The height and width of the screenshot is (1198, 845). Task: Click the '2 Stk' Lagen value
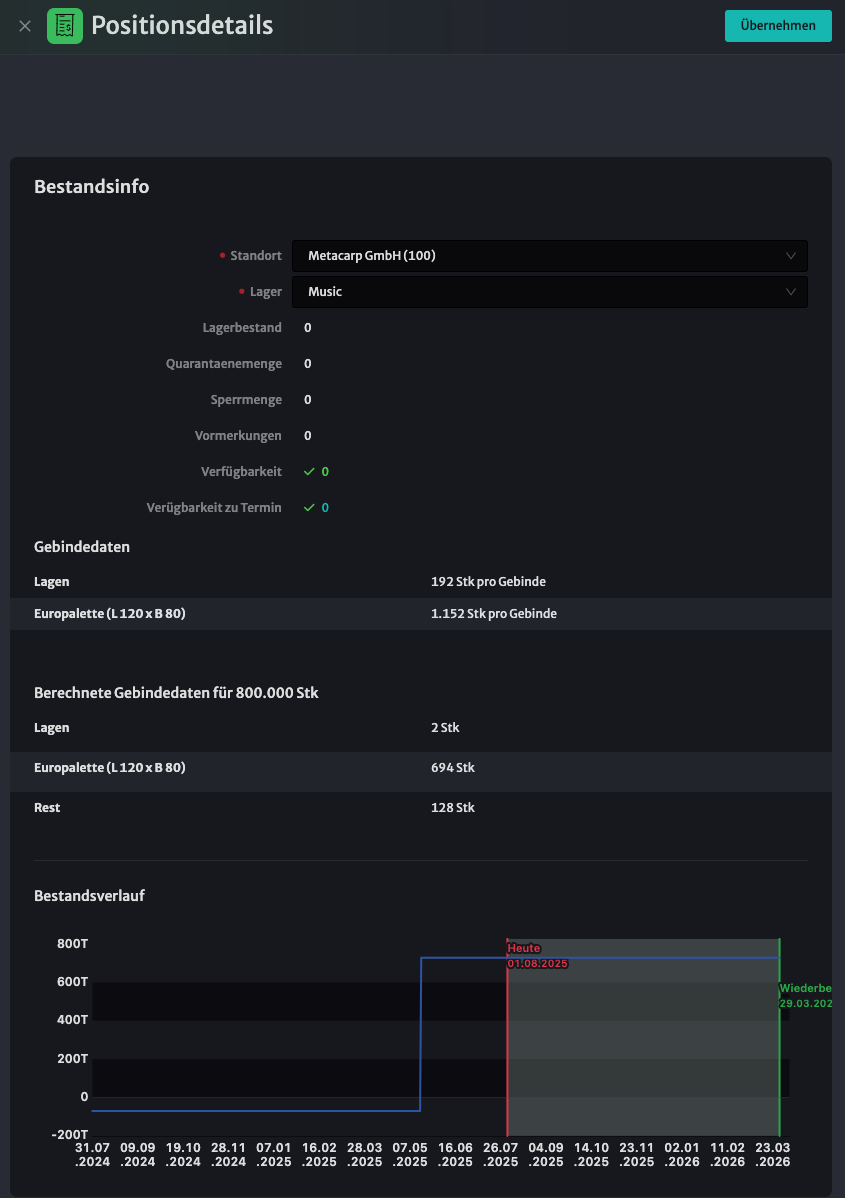[x=445, y=727]
